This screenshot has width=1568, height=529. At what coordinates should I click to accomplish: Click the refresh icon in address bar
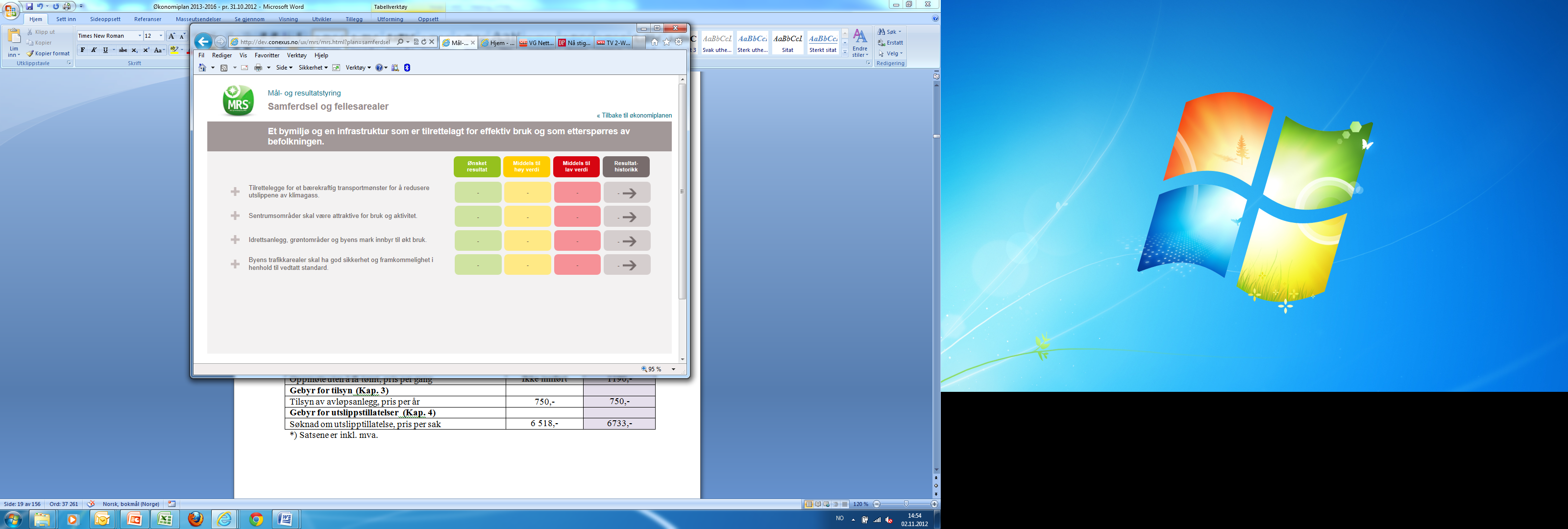click(424, 42)
